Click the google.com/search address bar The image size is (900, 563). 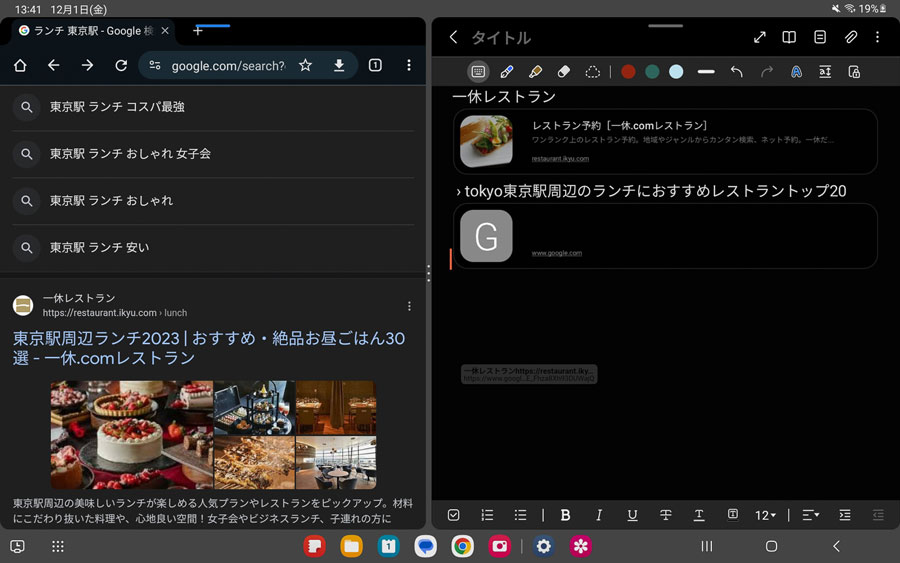[228, 66]
